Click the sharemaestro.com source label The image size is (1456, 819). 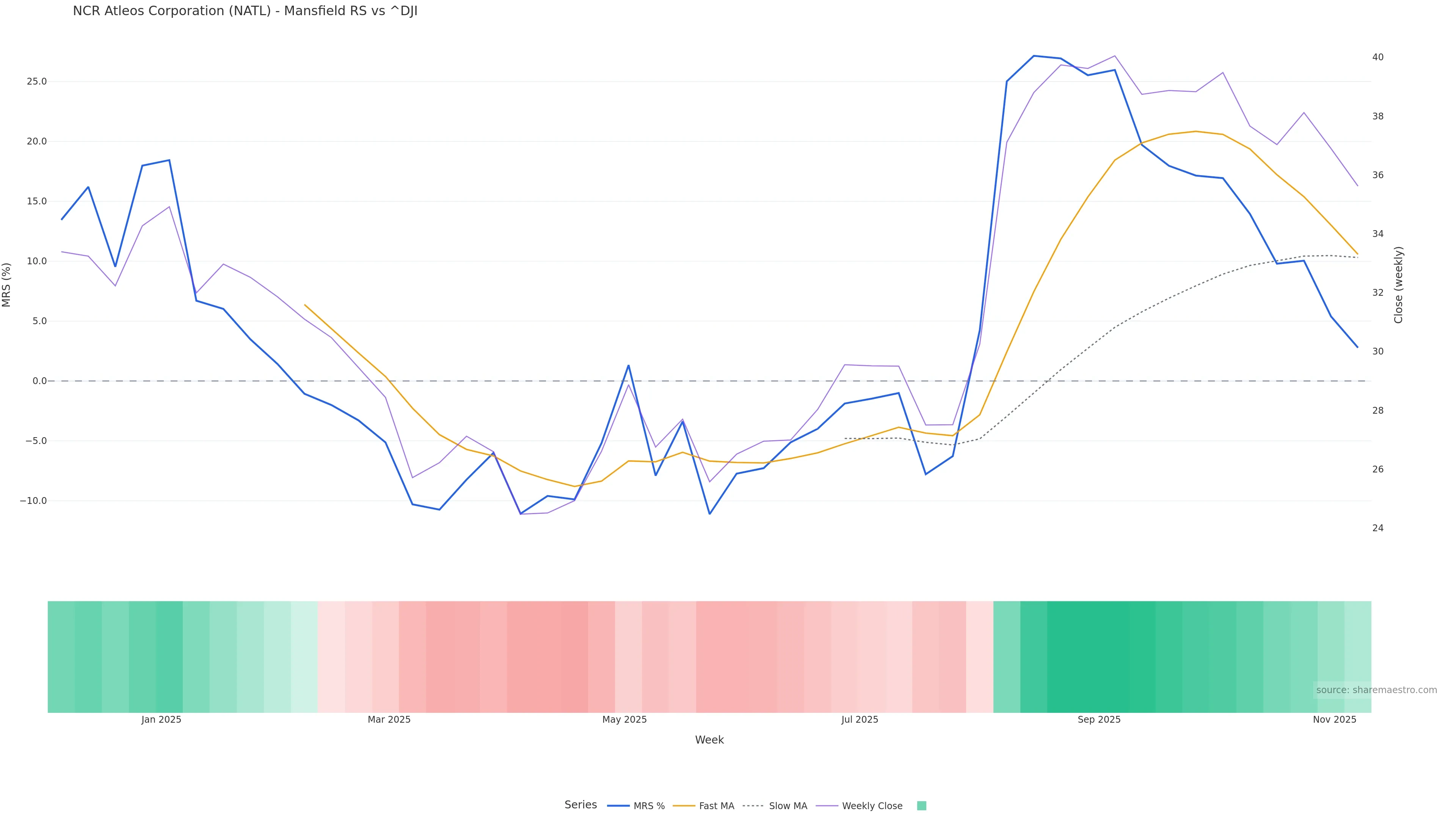1376,690
